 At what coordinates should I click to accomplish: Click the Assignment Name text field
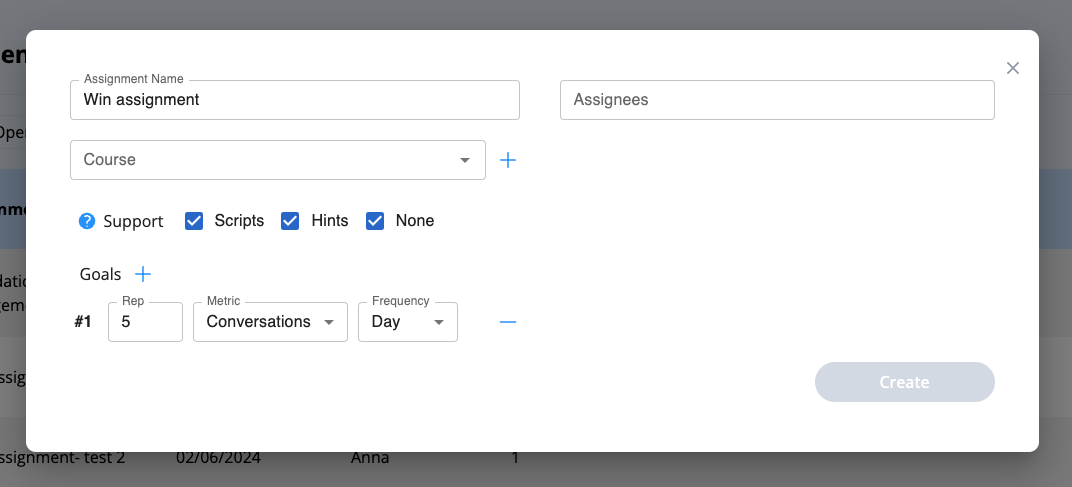(x=294, y=100)
